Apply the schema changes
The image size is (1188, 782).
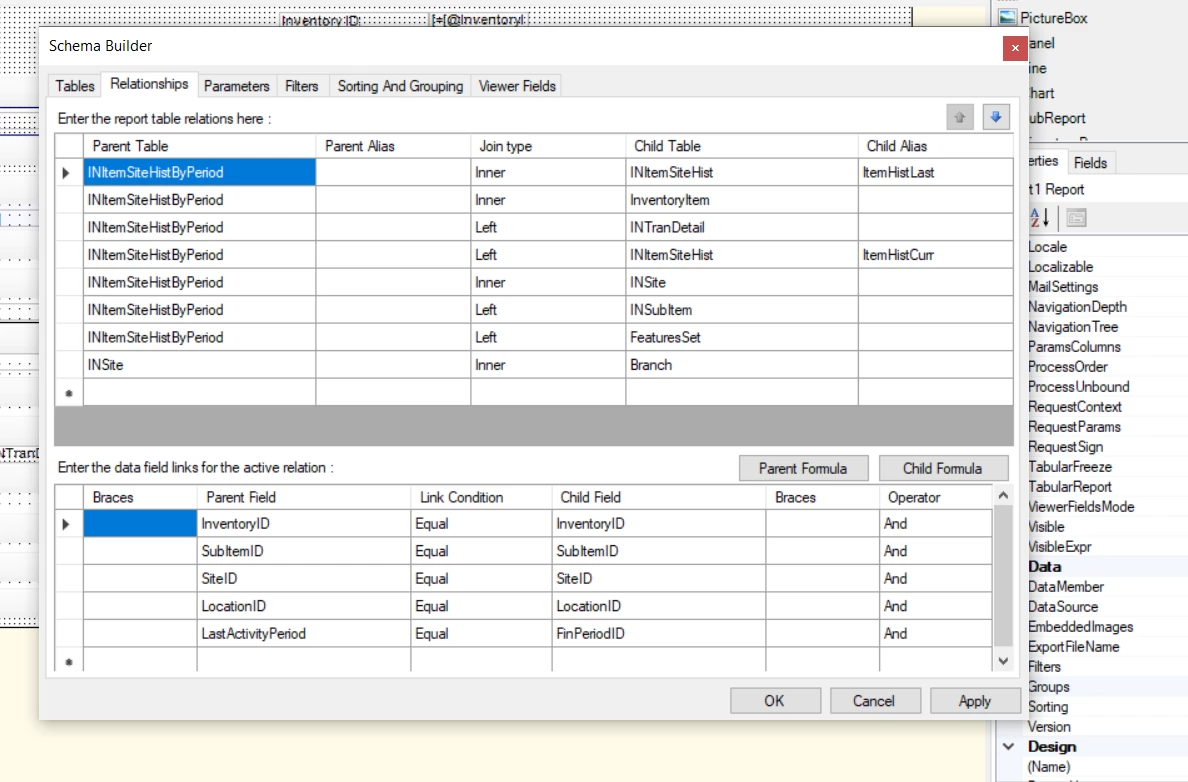(974, 701)
